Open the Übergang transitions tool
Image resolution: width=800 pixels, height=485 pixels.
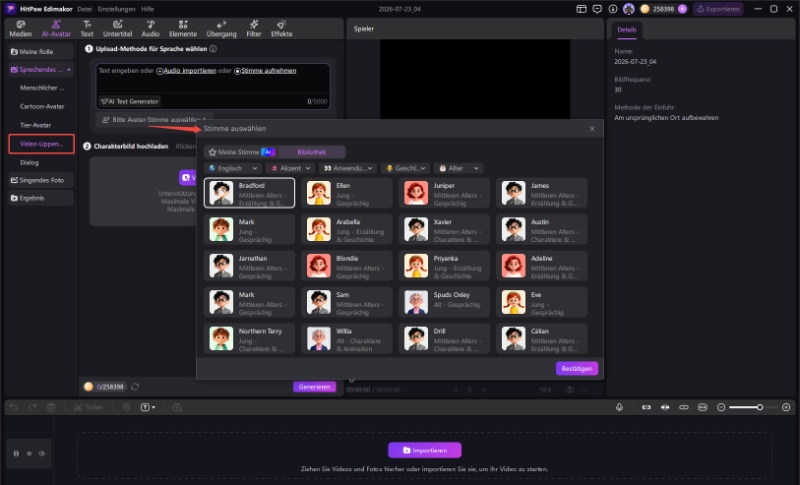click(x=221, y=29)
